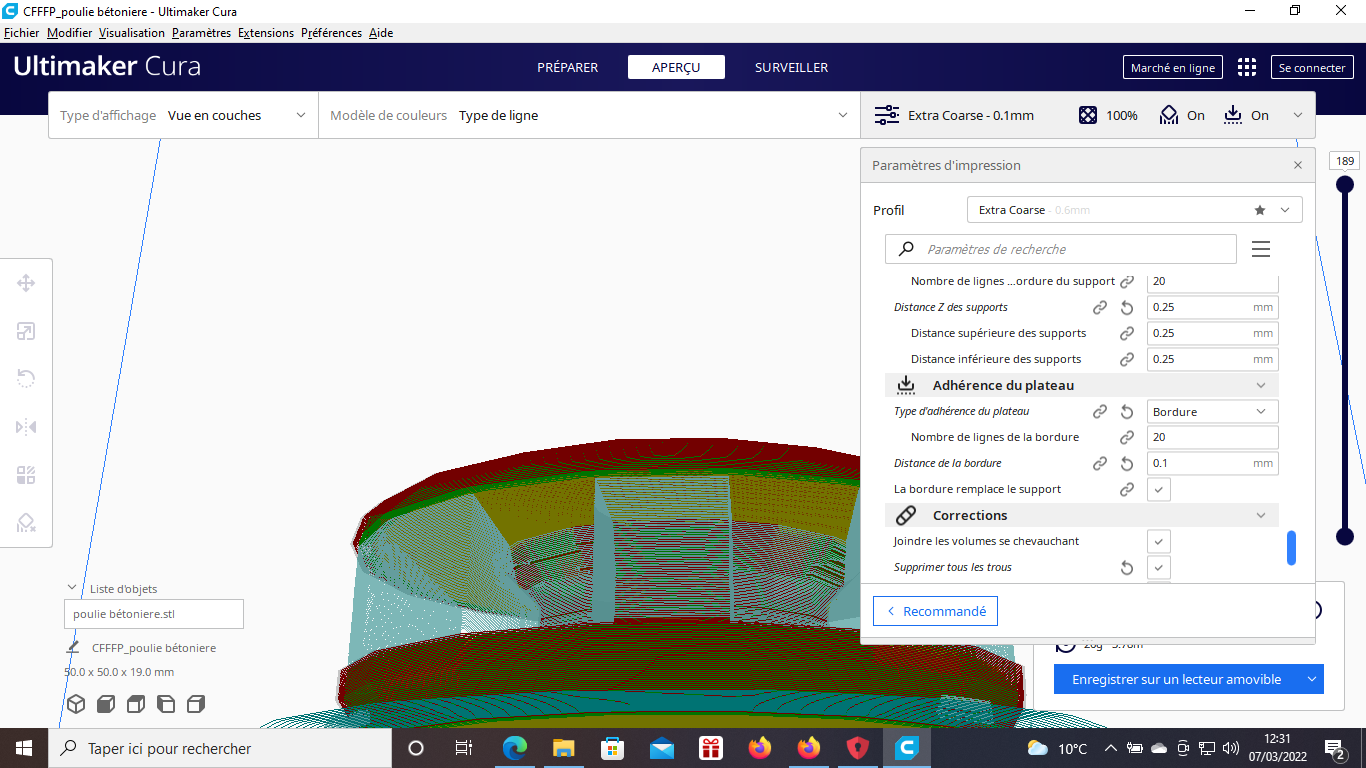Open Type d'affichage dropdown

point(183,115)
